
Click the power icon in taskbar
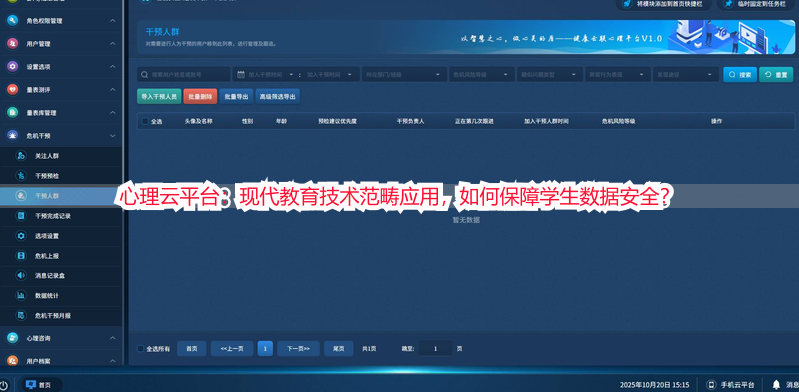3,385
